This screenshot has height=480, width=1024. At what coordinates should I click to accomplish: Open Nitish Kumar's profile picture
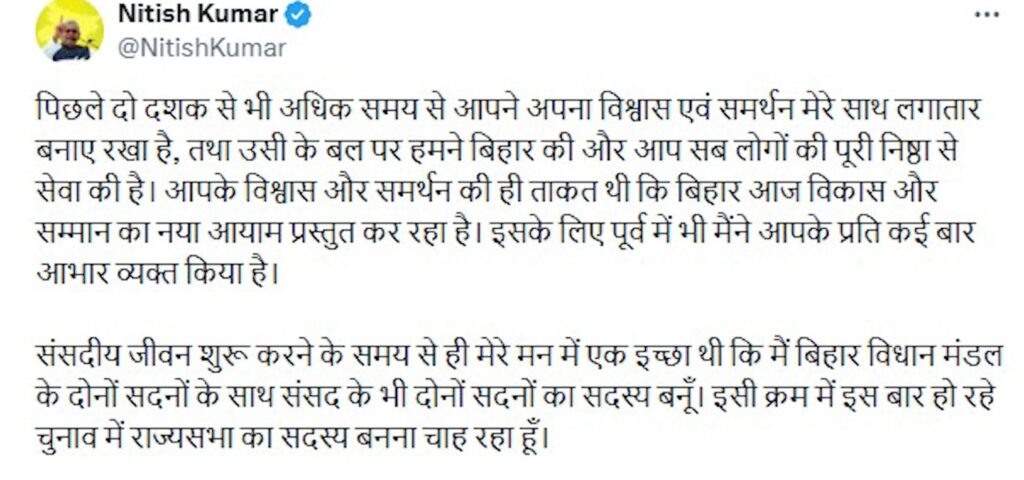pos(69,30)
